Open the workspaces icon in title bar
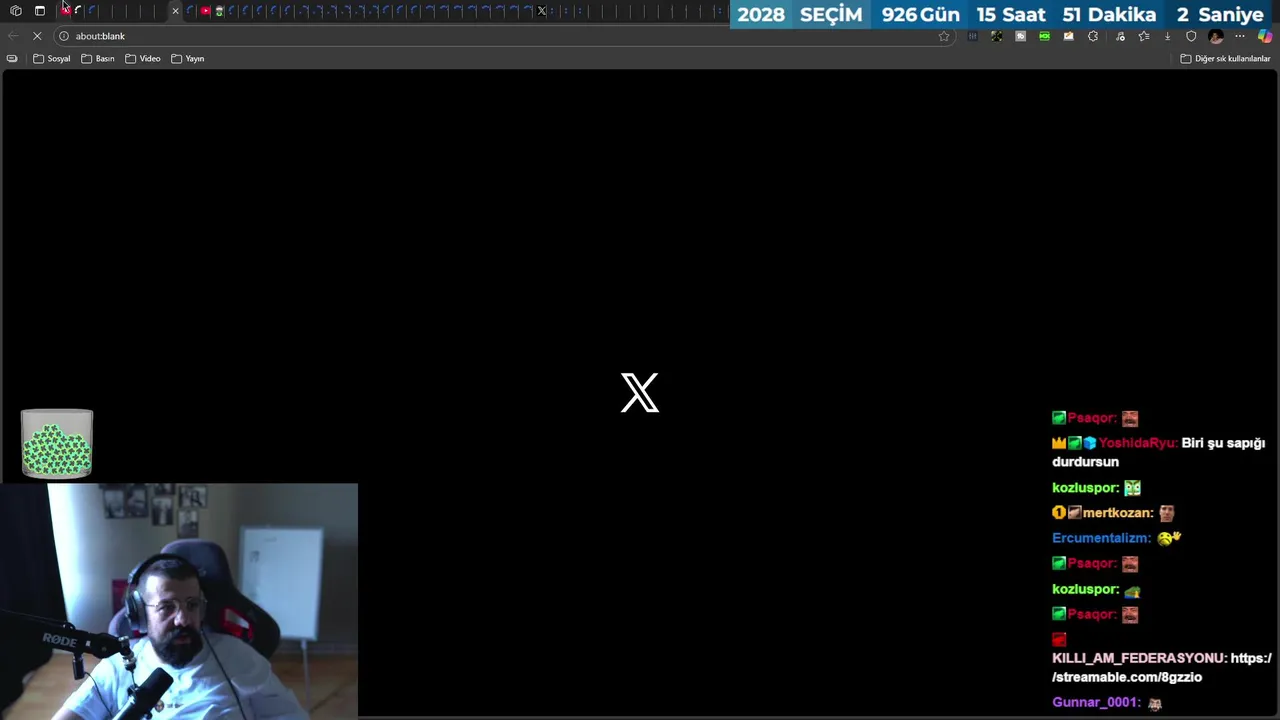Viewport: 1280px width, 720px height. [x=16, y=11]
